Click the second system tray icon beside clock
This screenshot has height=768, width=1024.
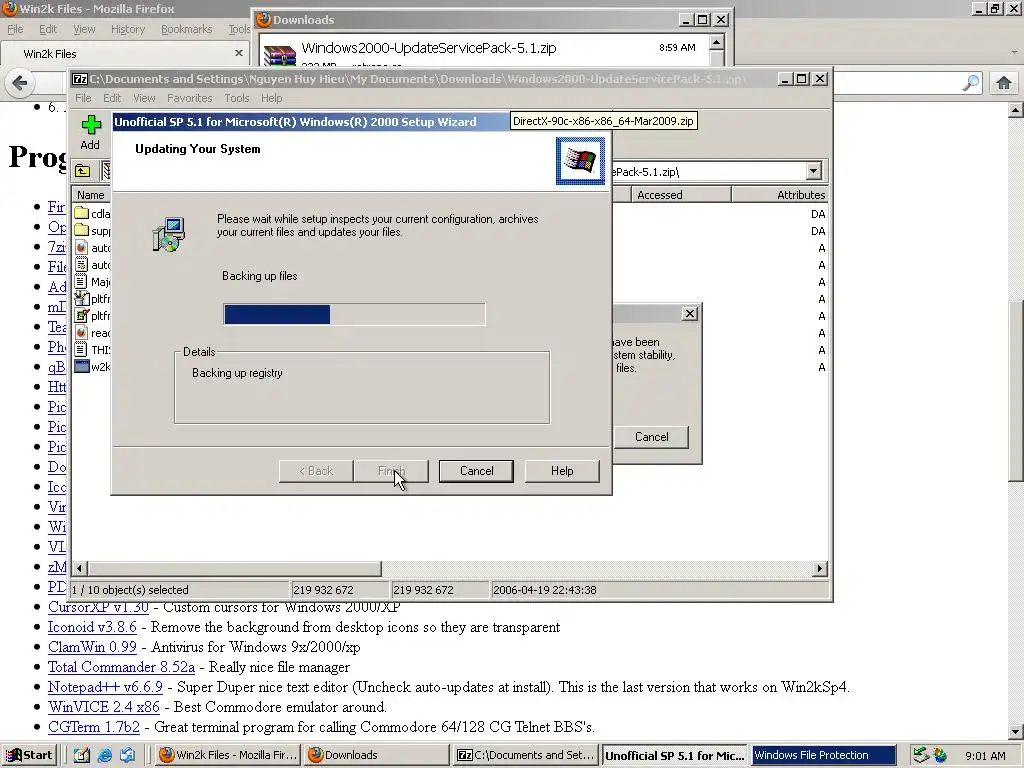pos(940,755)
